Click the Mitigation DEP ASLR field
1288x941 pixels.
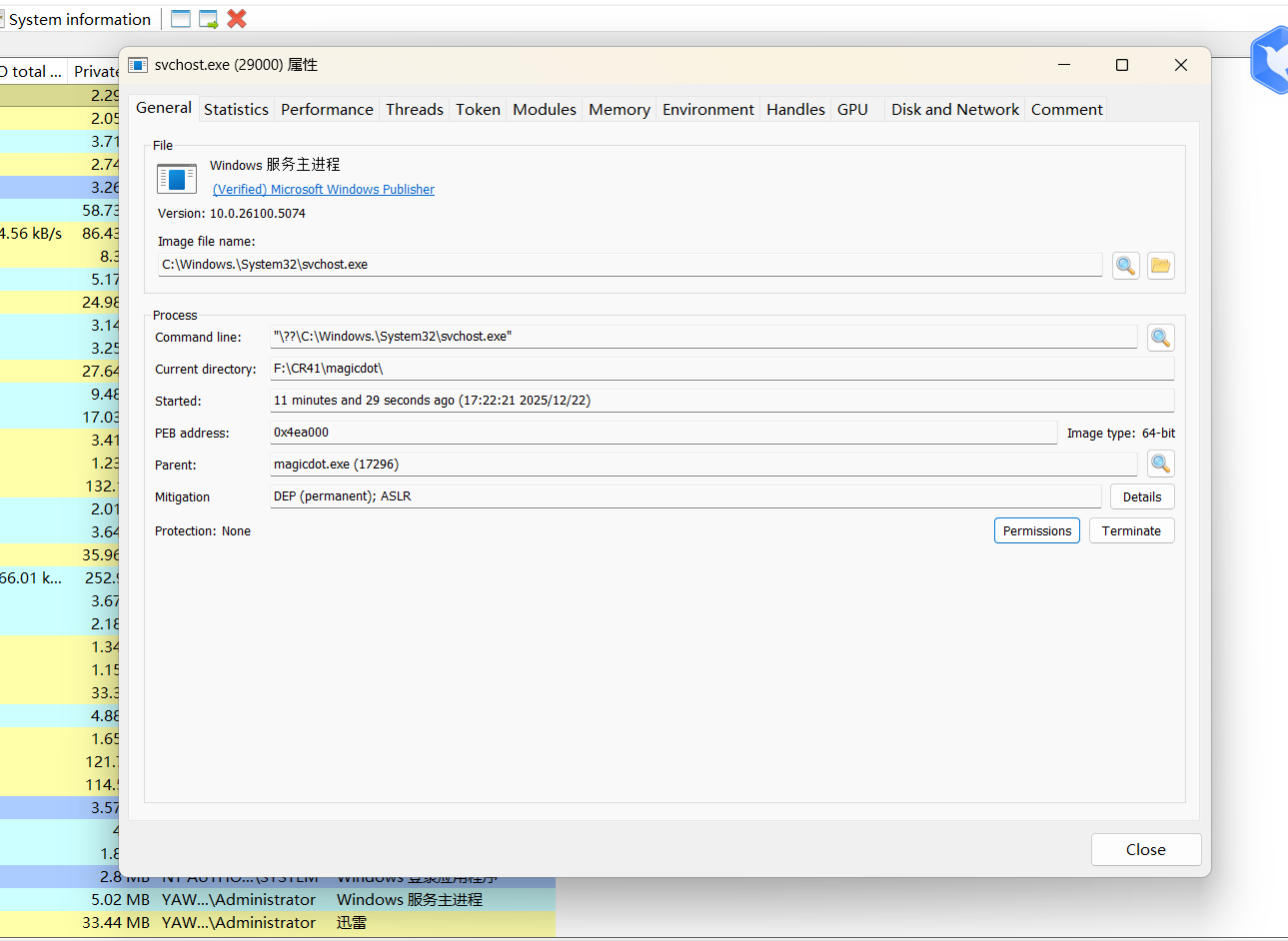[x=685, y=496]
